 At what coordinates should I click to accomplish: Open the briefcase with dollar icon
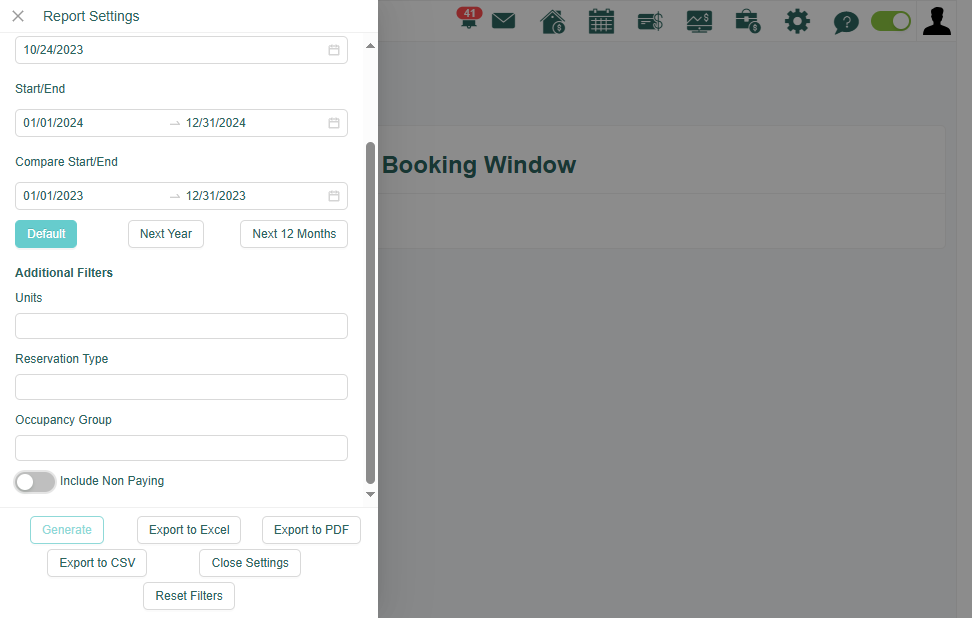(748, 22)
